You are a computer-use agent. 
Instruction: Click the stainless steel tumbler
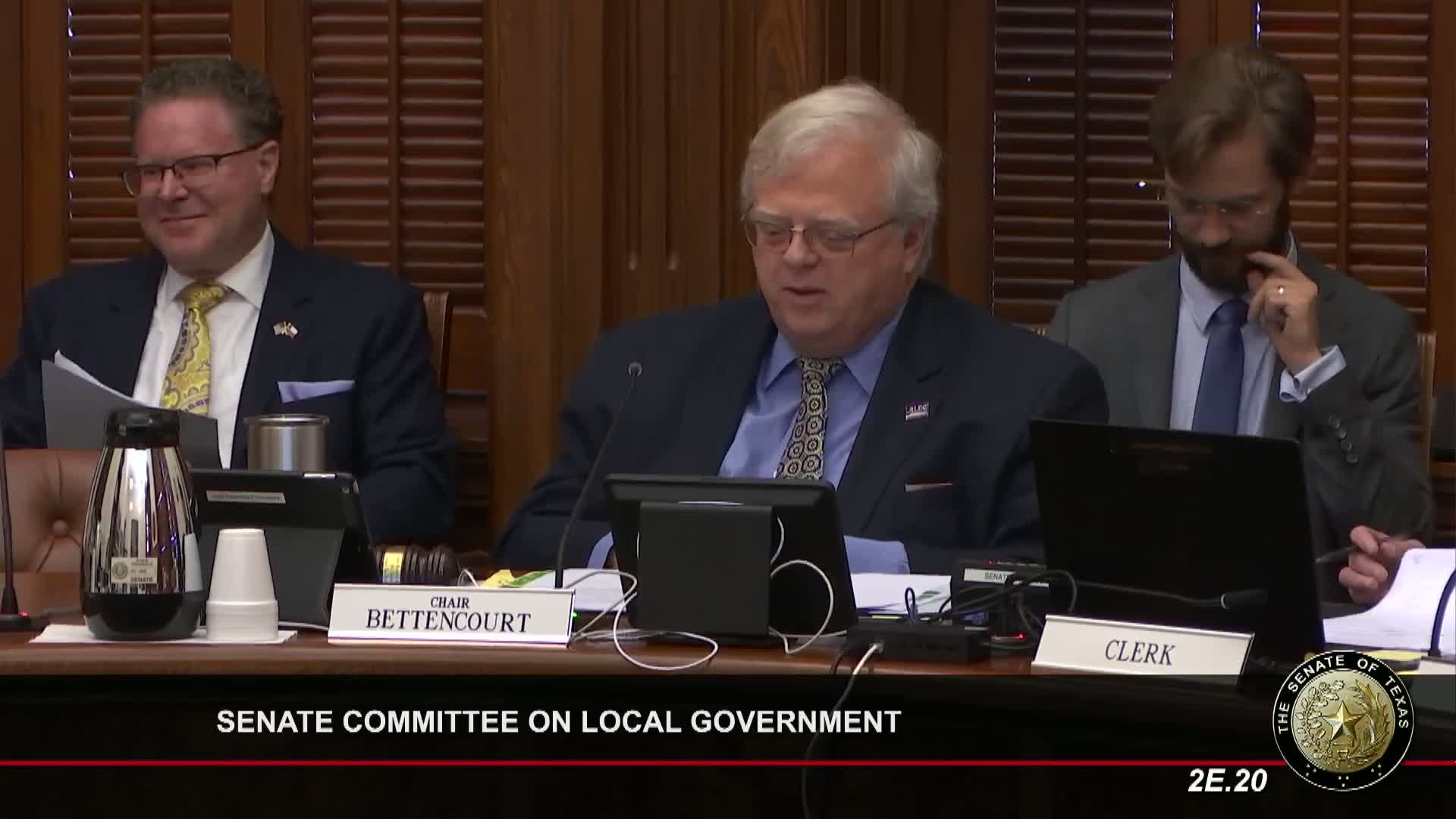(x=287, y=444)
